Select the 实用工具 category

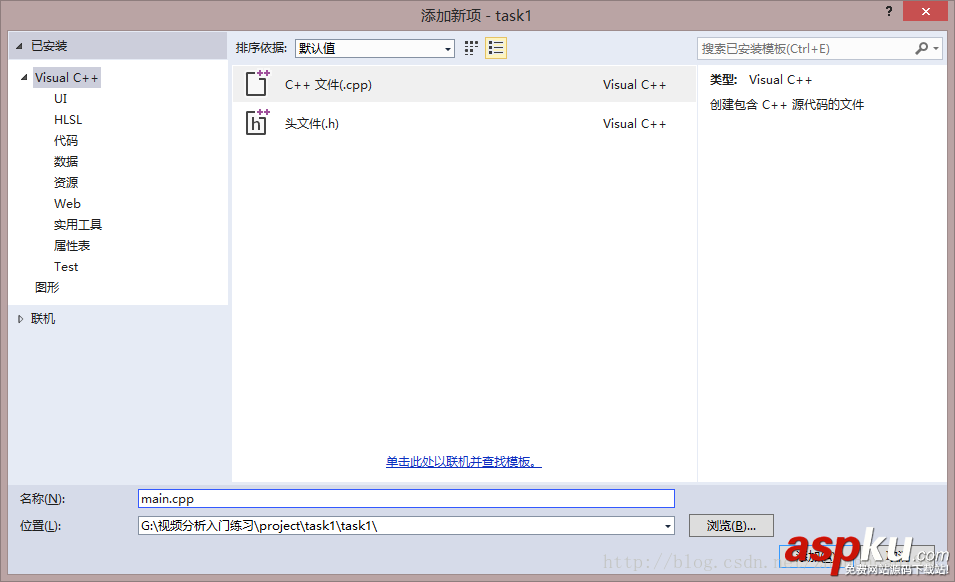(77, 225)
